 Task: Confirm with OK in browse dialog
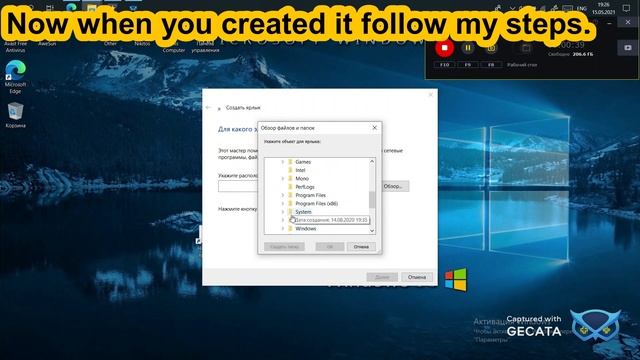pos(330,247)
